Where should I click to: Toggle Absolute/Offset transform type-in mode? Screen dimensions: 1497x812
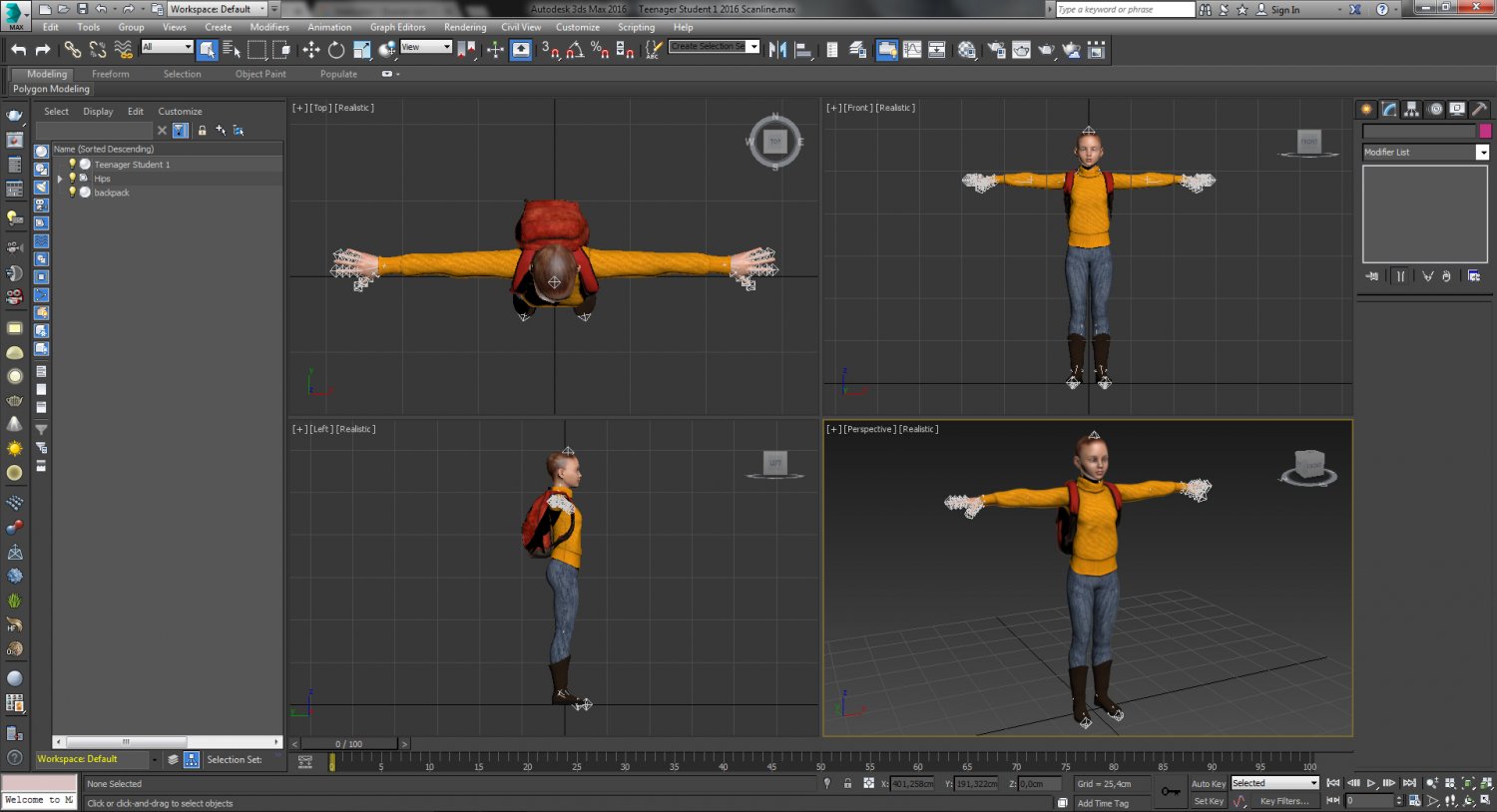[869, 783]
